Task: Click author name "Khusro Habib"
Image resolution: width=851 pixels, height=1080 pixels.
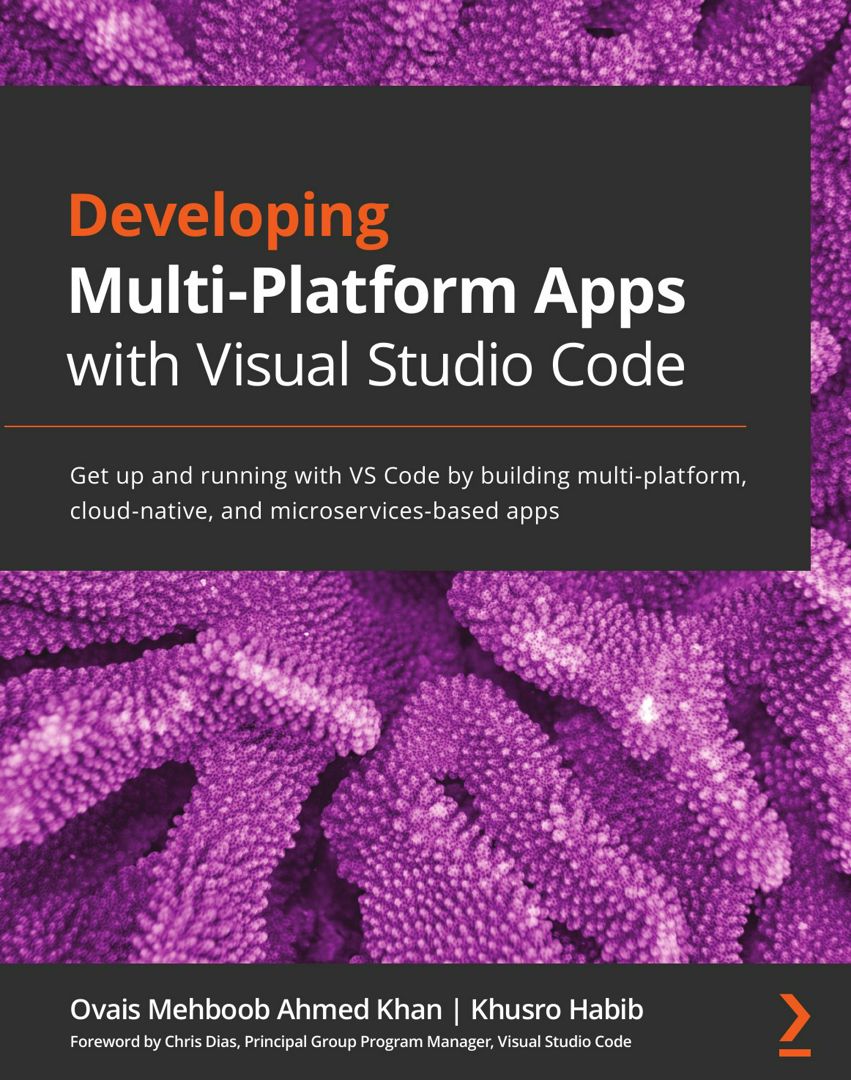Action: [x=557, y=1009]
